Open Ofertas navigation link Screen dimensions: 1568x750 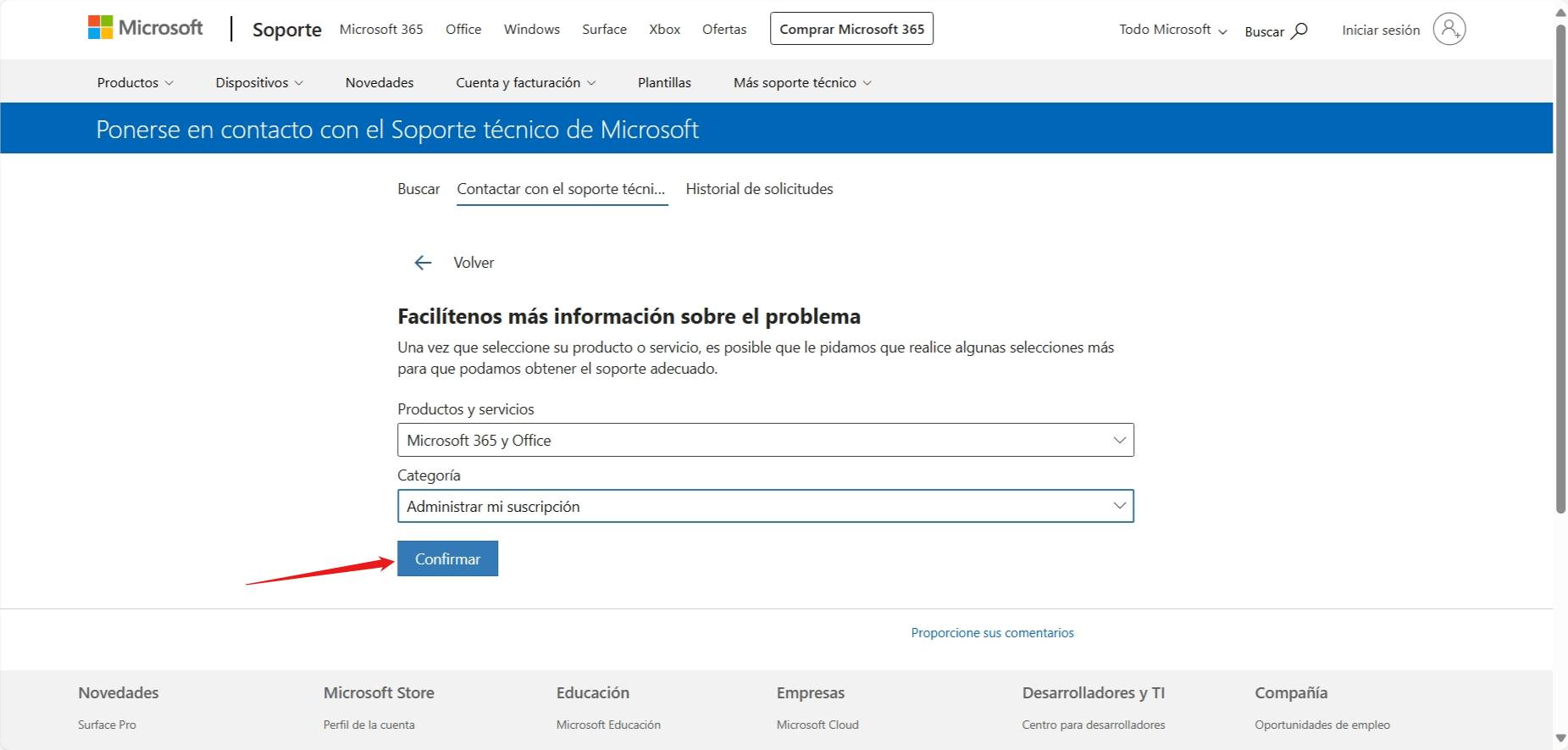[x=724, y=29]
